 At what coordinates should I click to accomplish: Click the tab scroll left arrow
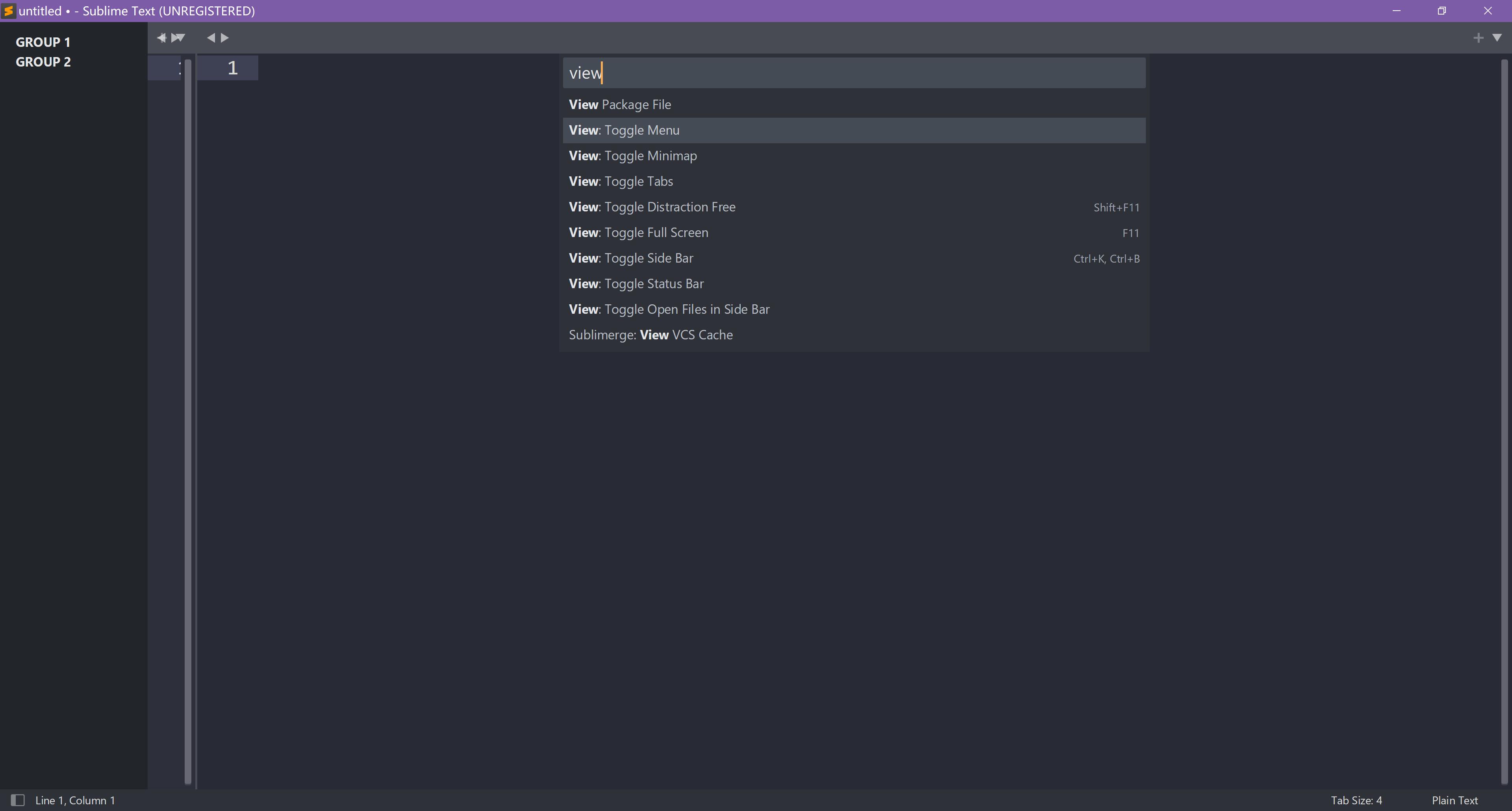pos(211,37)
